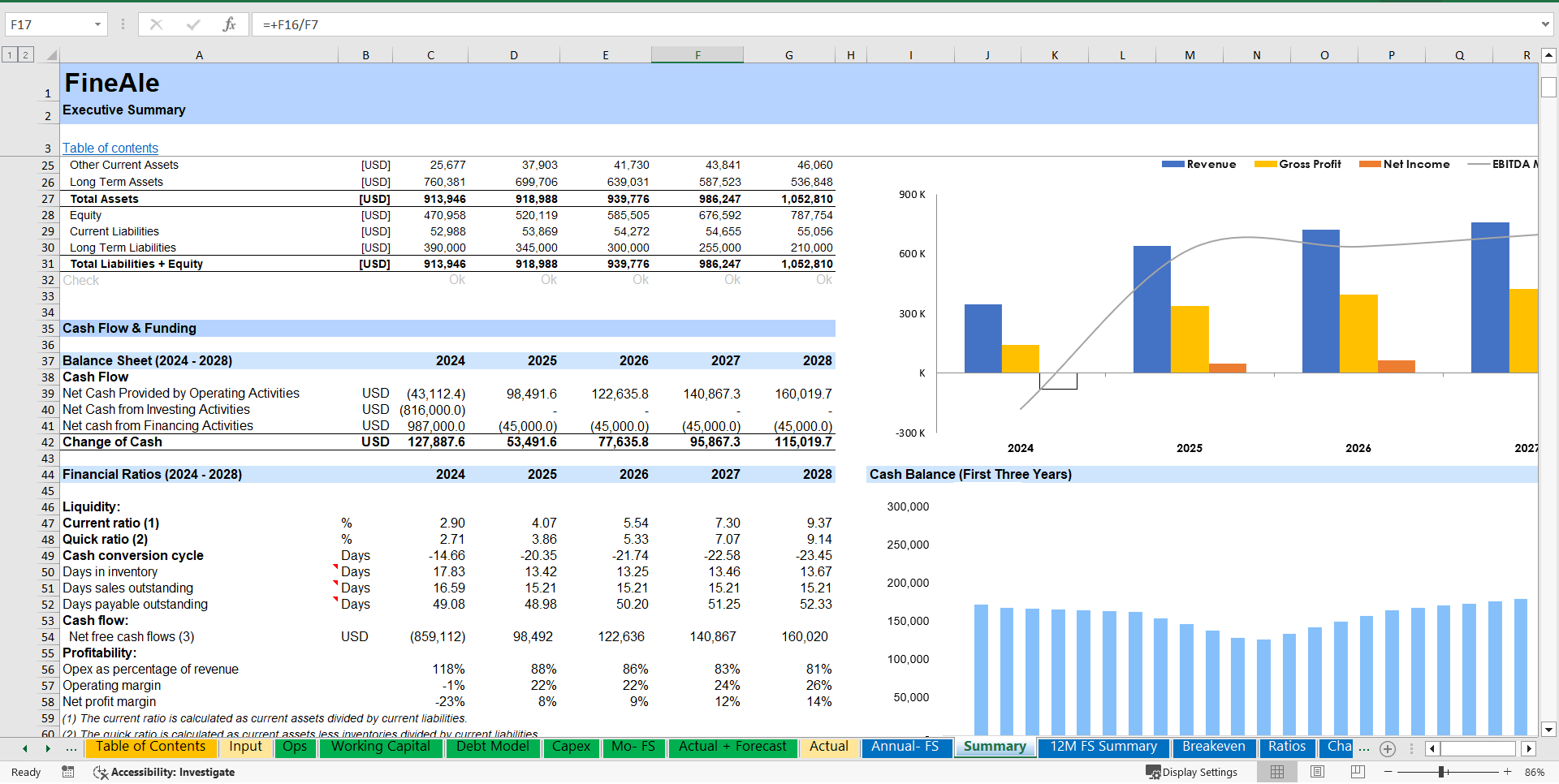
Task: Select the Total Assets row label
Action: [x=104, y=199]
